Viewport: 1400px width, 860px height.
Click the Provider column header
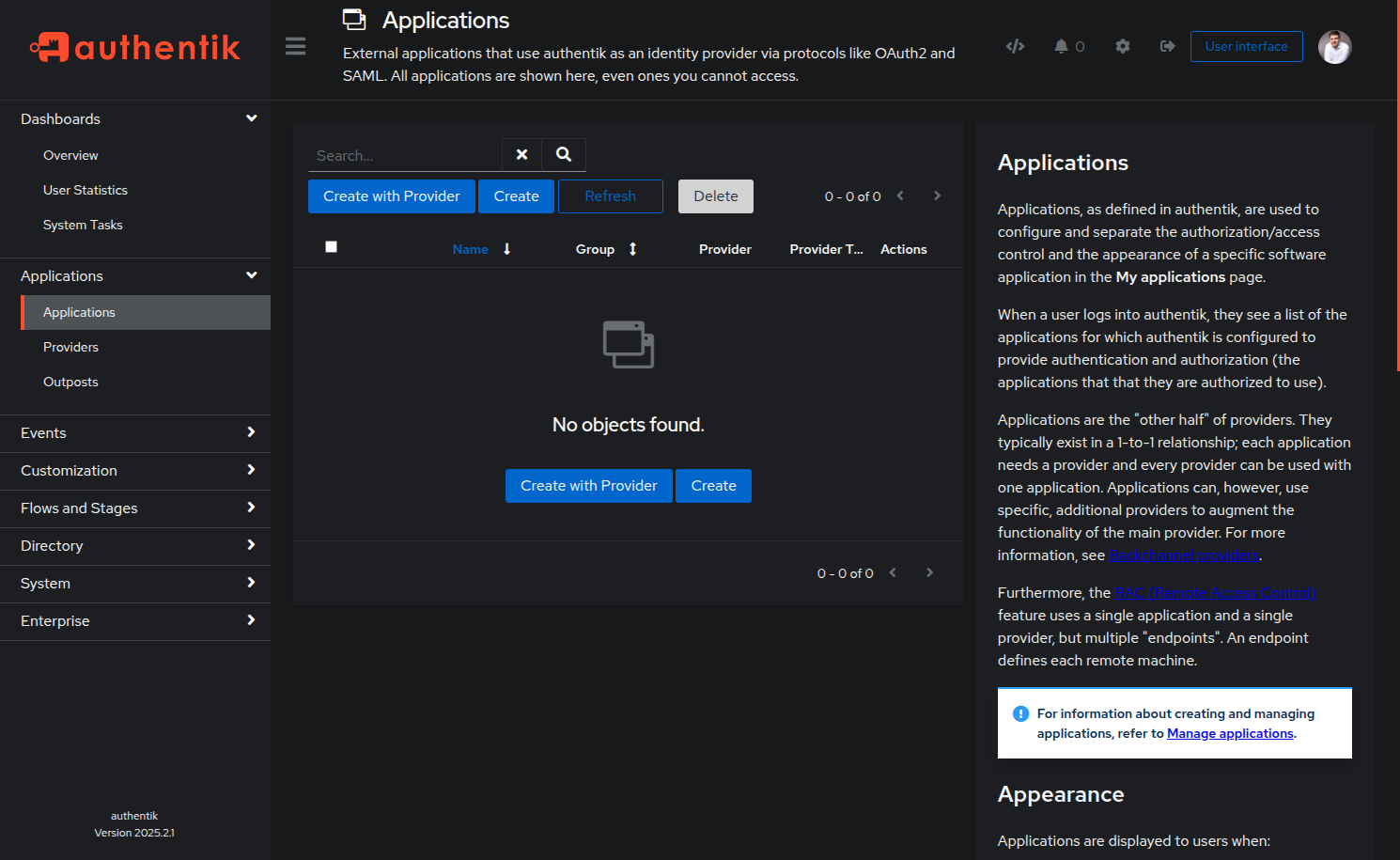[x=725, y=249]
